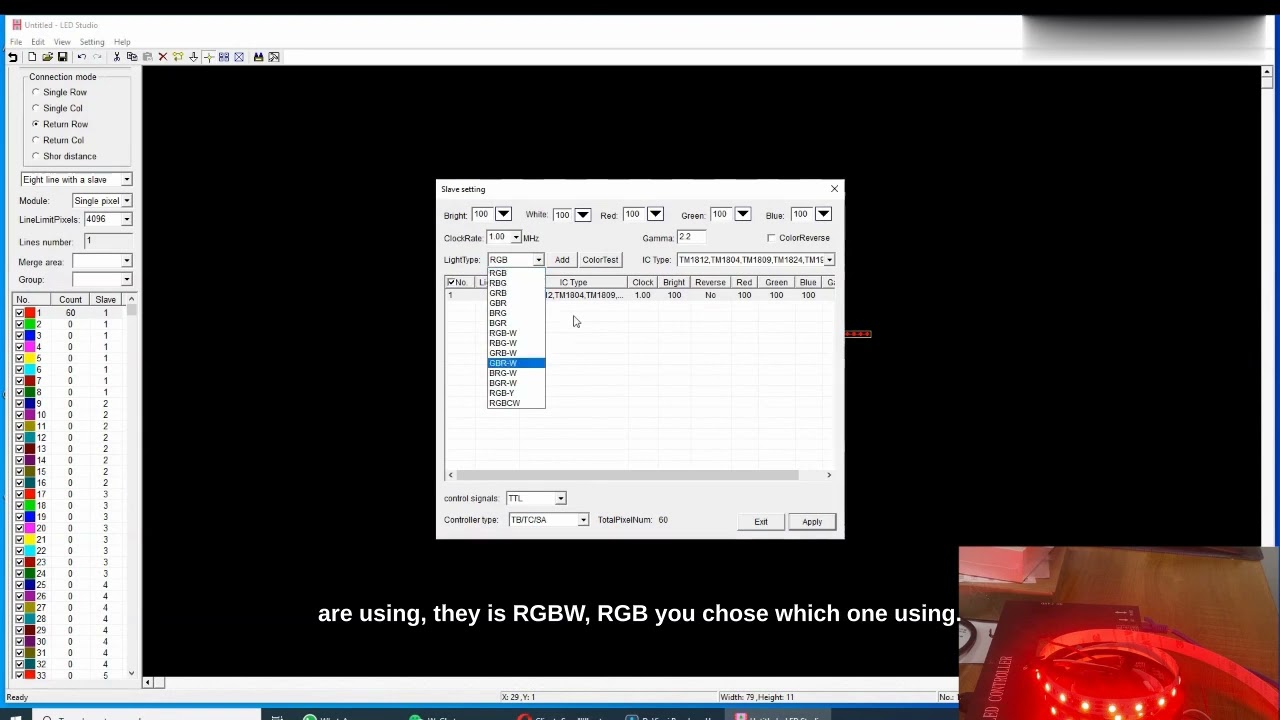The width and height of the screenshot is (1280, 720).
Task: Copy selection using the toolbar icon
Action: (x=132, y=57)
